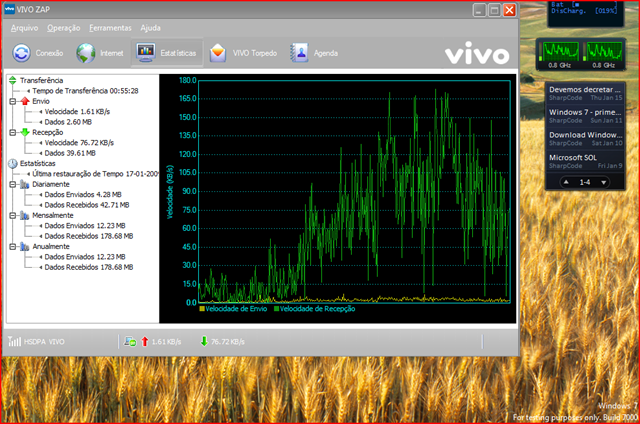Open the VIVO Torpedo envelope icon
The width and height of the screenshot is (640, 424).
click(x=218, y=53)
